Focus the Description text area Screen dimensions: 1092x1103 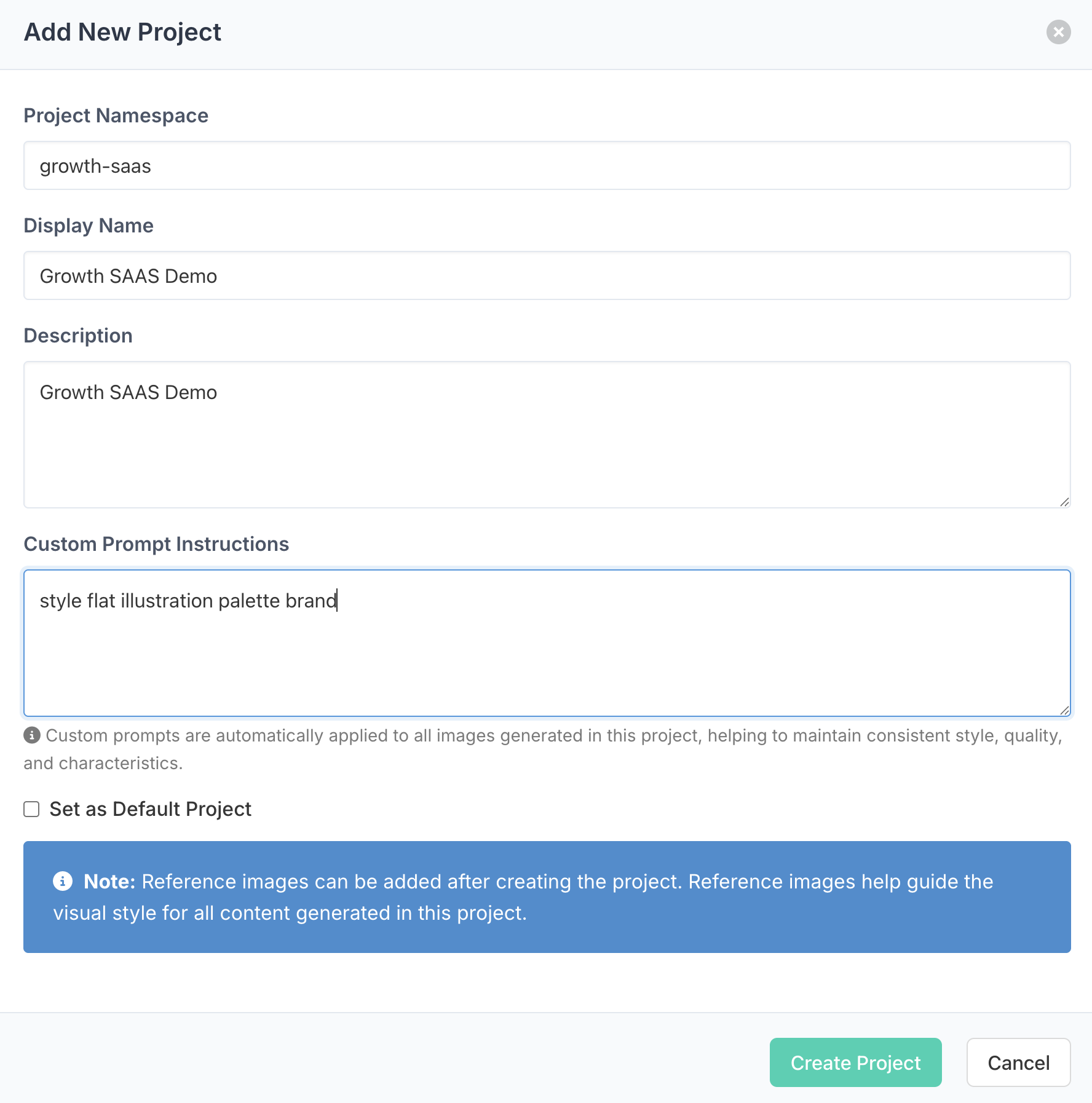(x=547, y=435)
